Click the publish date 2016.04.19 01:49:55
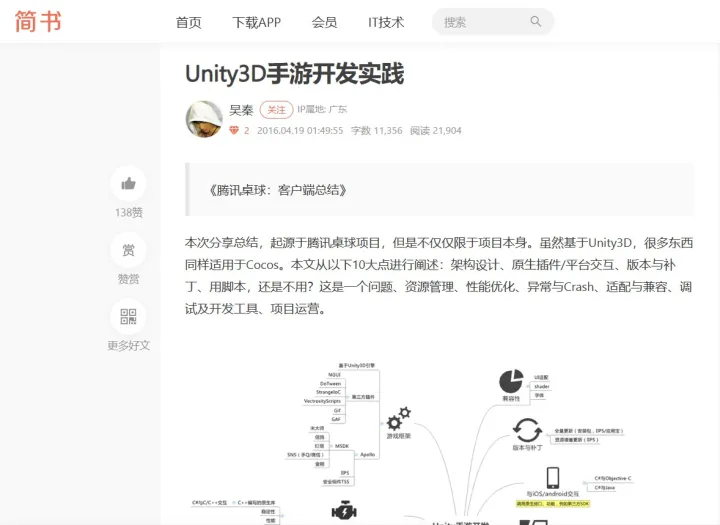 tap(300, 130)
